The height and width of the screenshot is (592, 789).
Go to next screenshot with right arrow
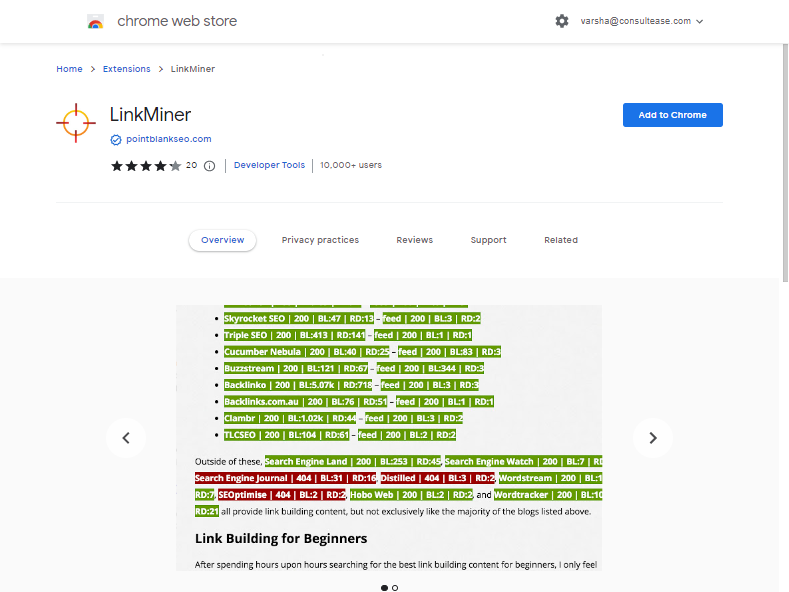coord(653,438)
